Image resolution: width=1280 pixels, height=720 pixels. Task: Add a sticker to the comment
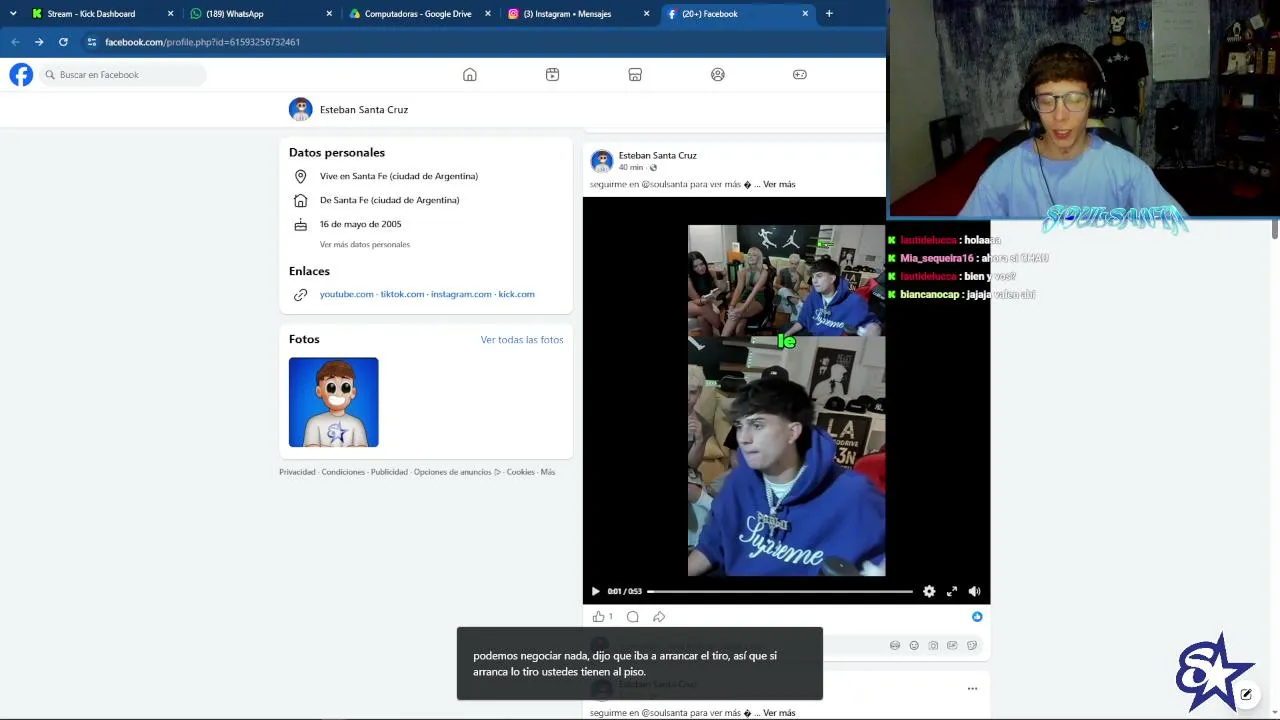point(972,646)
